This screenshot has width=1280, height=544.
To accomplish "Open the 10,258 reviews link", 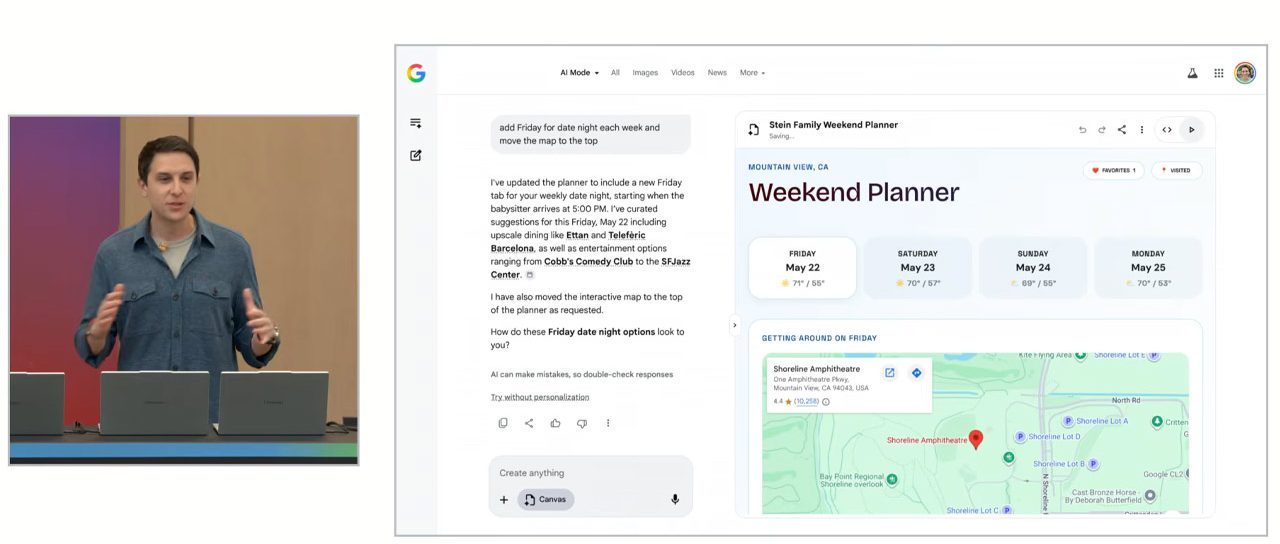I will click(x=806, y=402).
